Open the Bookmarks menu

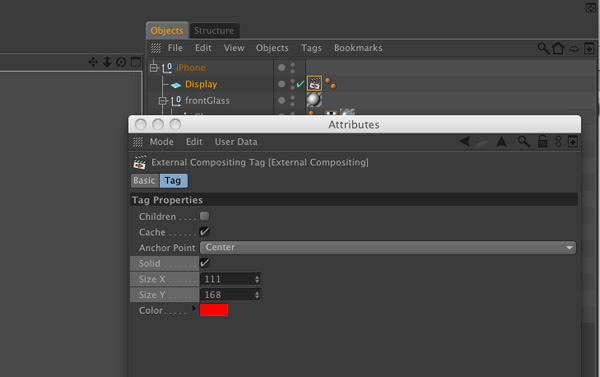pyautogui.click(x=358, y=48)
